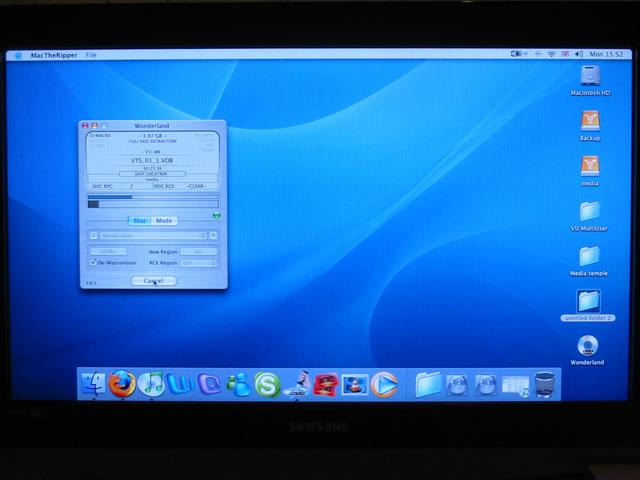The width and height of the screenshot is (640, 480).
Task: Launch Microsoft Word from the dock
Action: (x=180, y=384)
